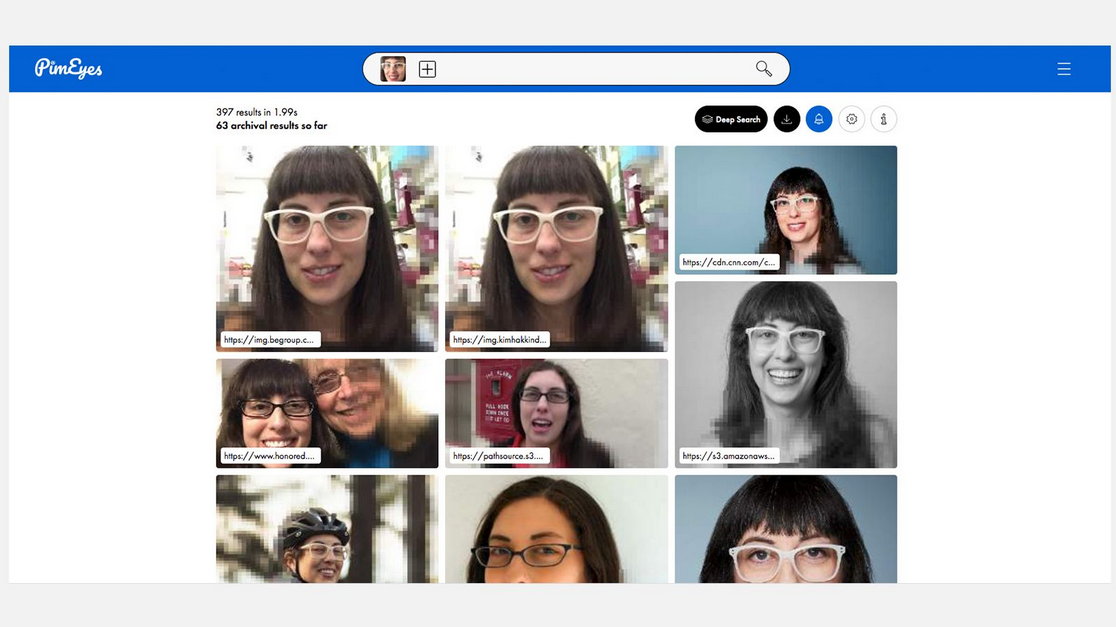Click the download results icon

pyautogui.click(x=787, y=119)
